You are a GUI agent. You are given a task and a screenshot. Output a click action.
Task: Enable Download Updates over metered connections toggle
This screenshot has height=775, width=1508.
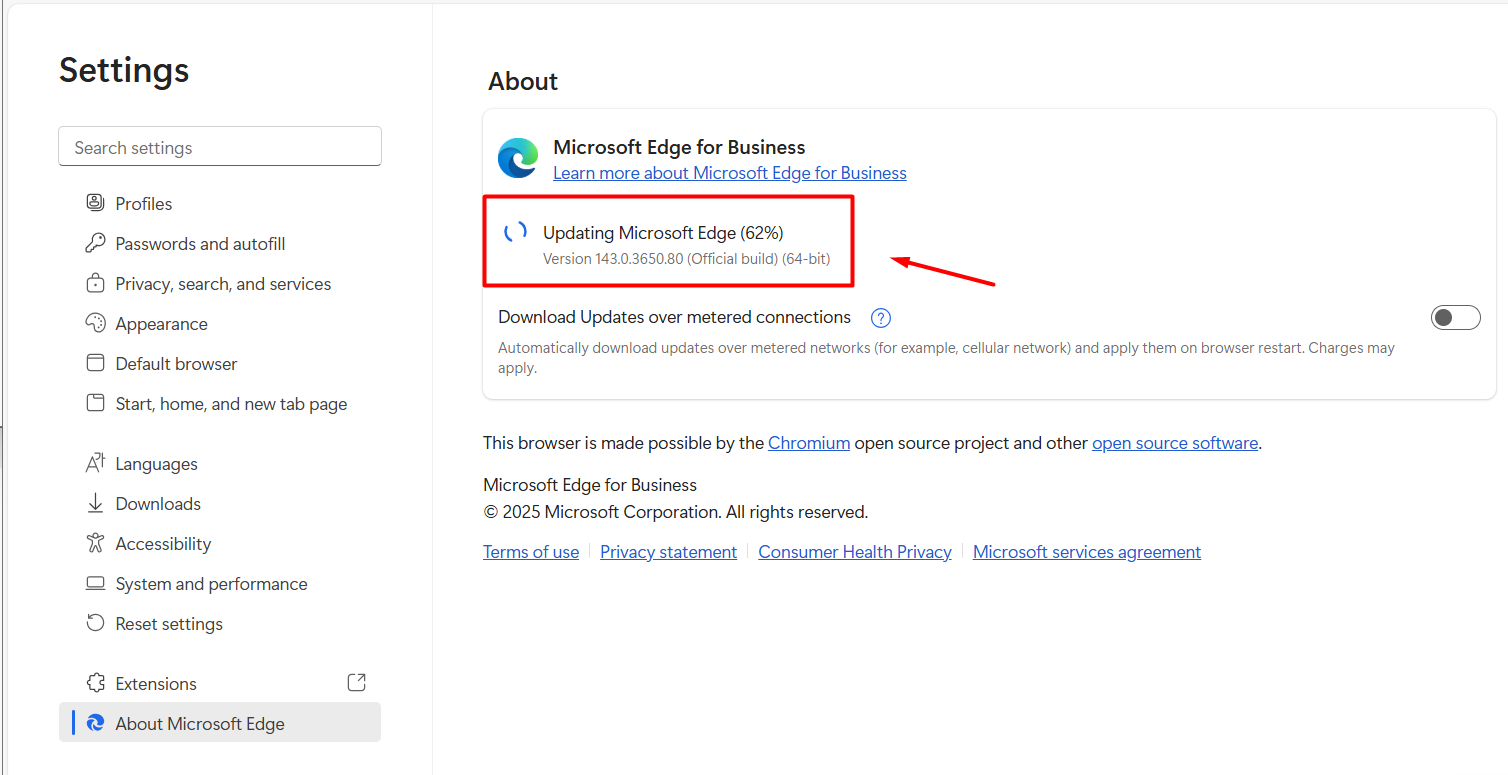tap(1455, 318)
